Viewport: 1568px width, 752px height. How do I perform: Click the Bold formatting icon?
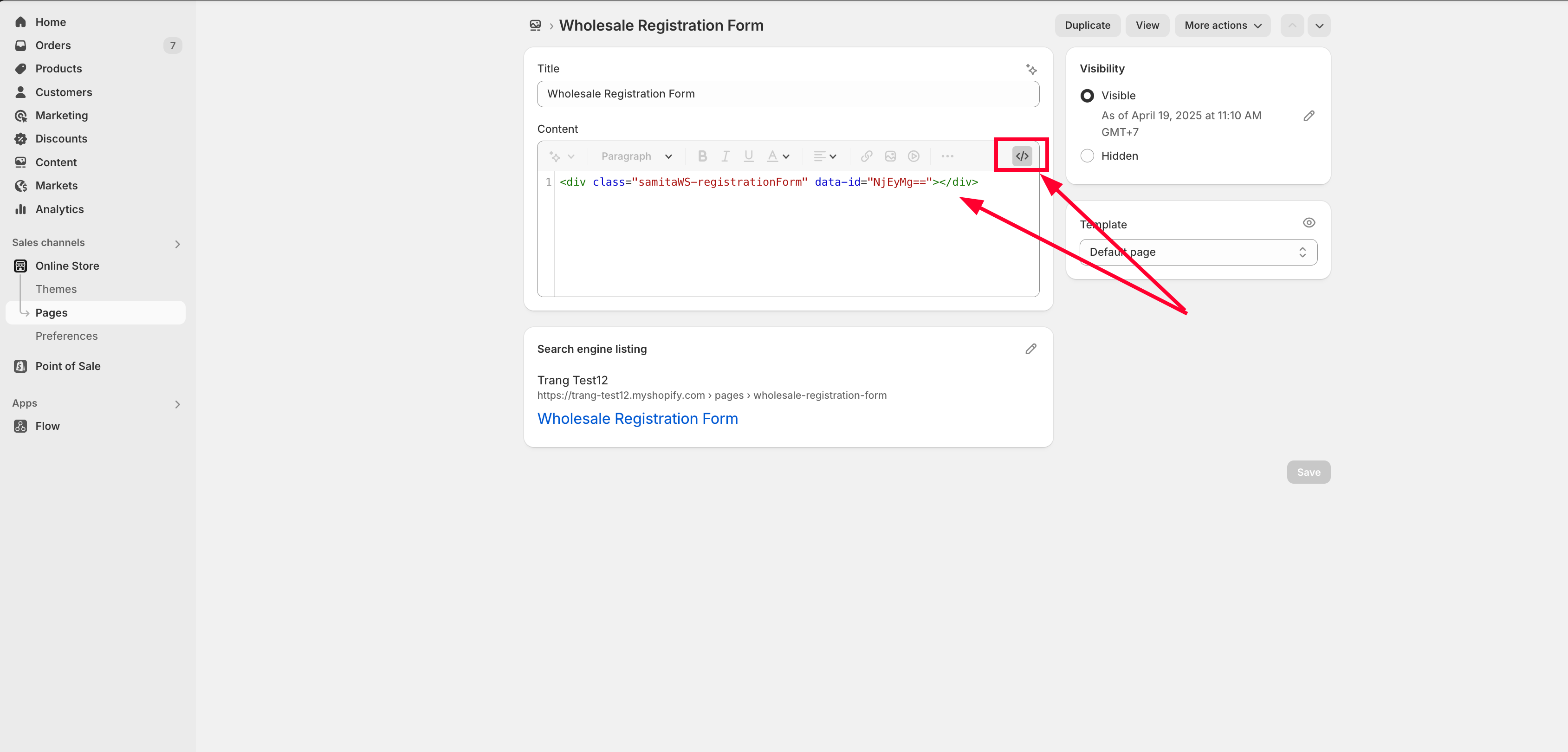(x=702, y=156)
